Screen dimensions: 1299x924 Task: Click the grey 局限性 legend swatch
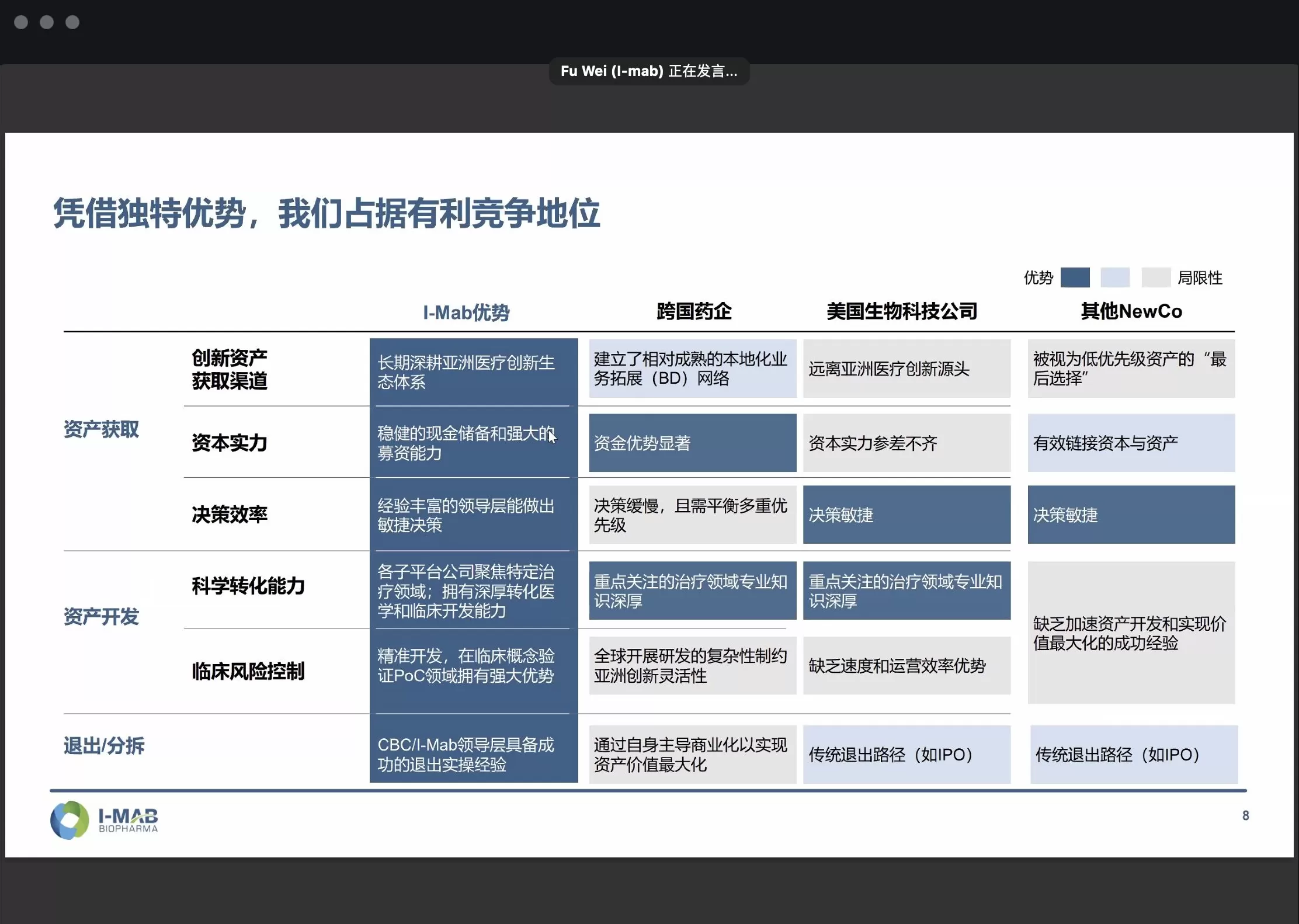coord(1156,277)
